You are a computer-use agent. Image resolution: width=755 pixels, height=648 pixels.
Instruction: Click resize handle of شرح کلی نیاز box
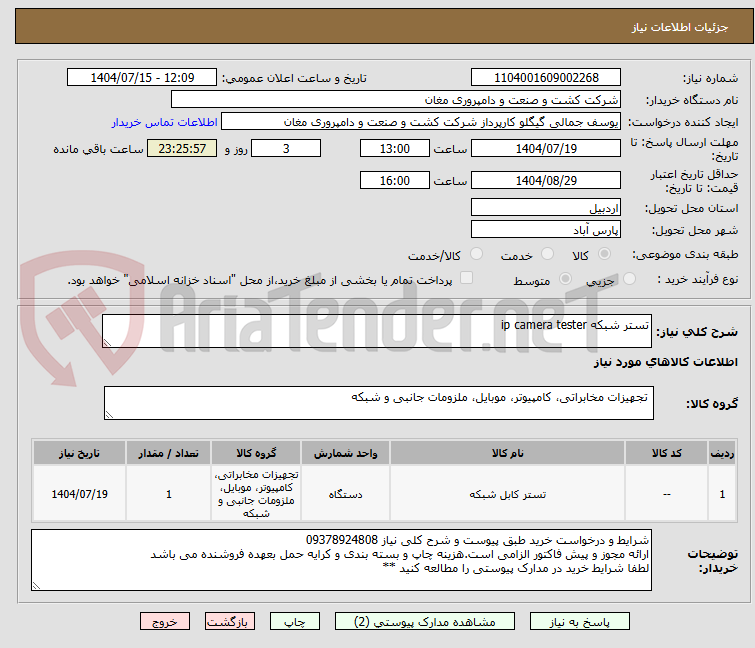107,342
